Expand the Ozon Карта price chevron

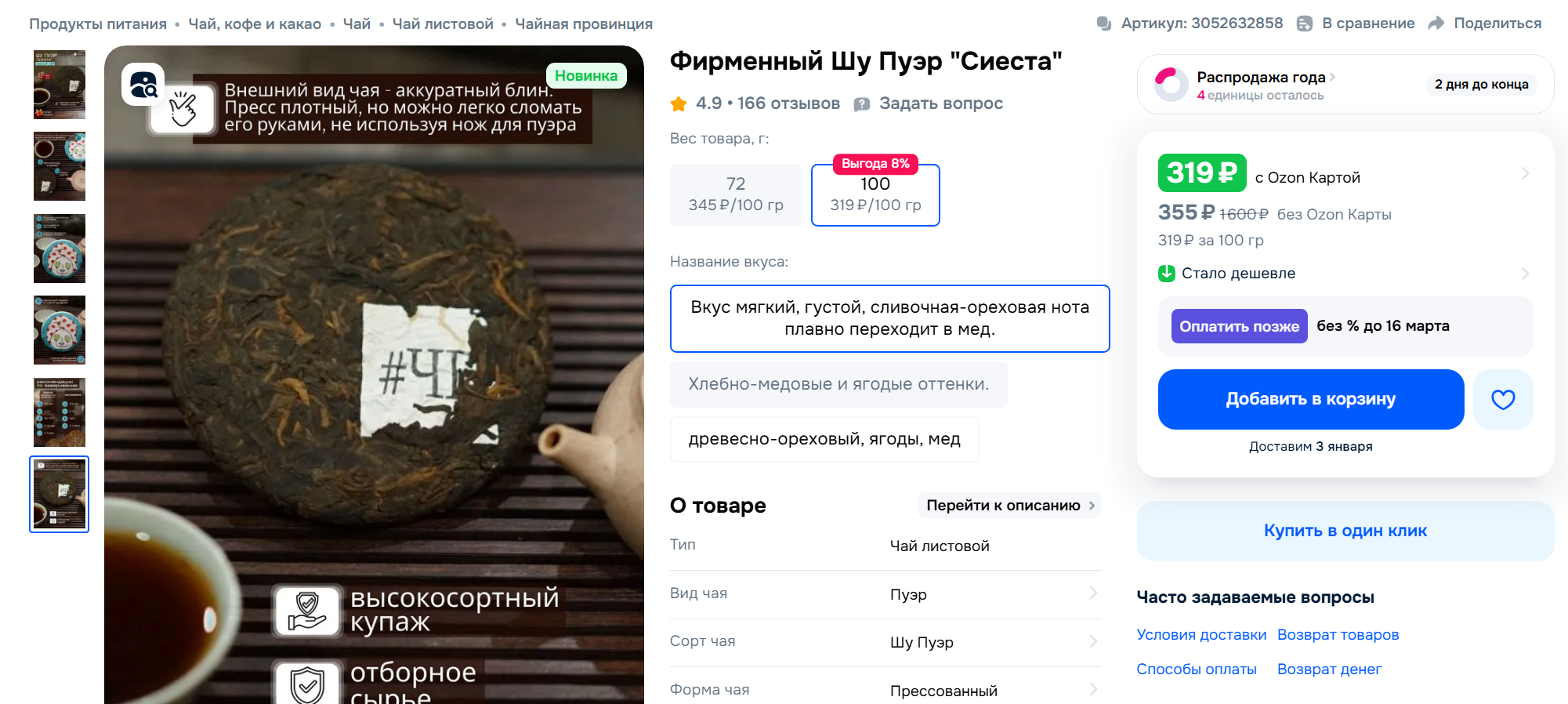(1524, 173)
